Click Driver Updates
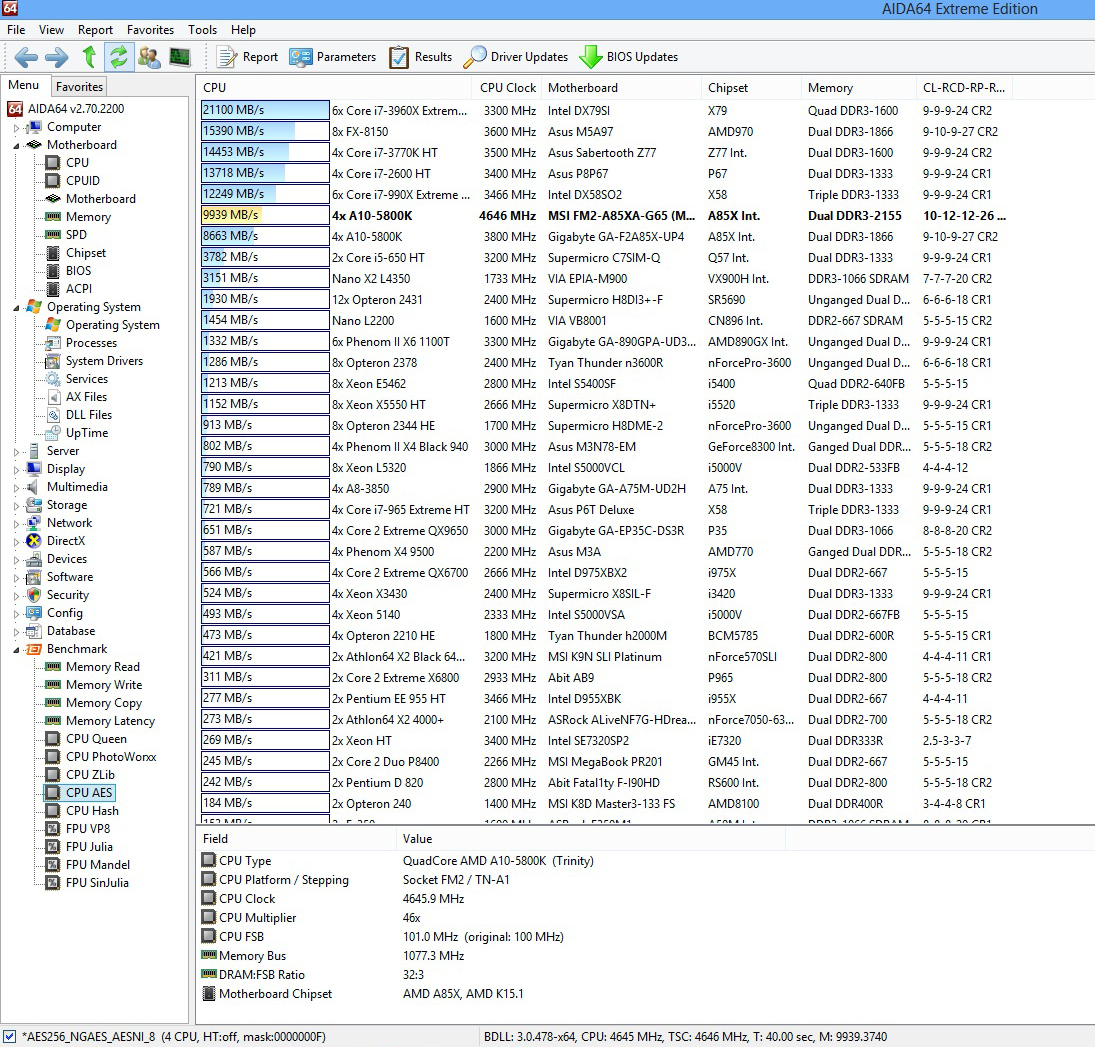1095x1047 pixels. point(516,57)
